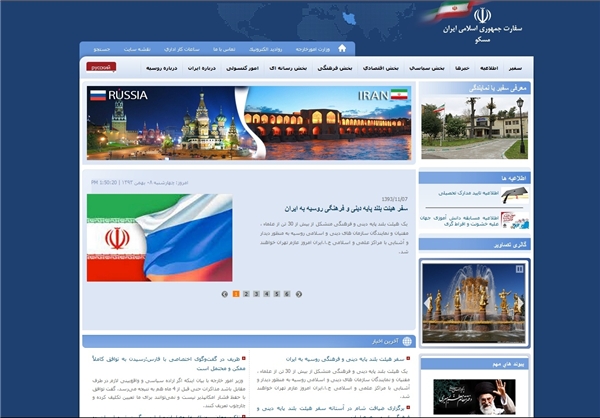
Task: Open the اطلاعیه menu item
Action: tap(489, 68)
